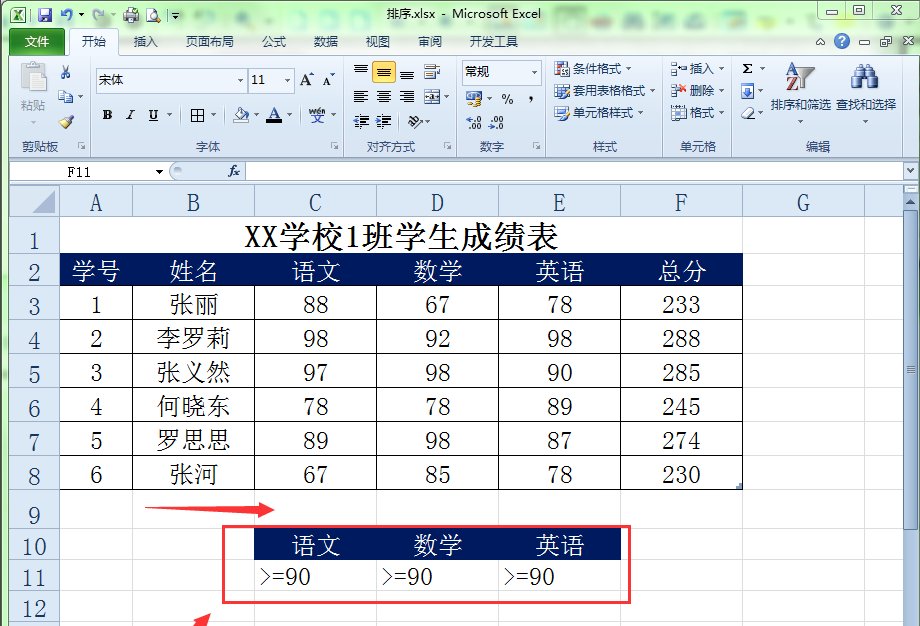
Task: Switch to the 插入 ribbon tab
Action: point(146,42)
